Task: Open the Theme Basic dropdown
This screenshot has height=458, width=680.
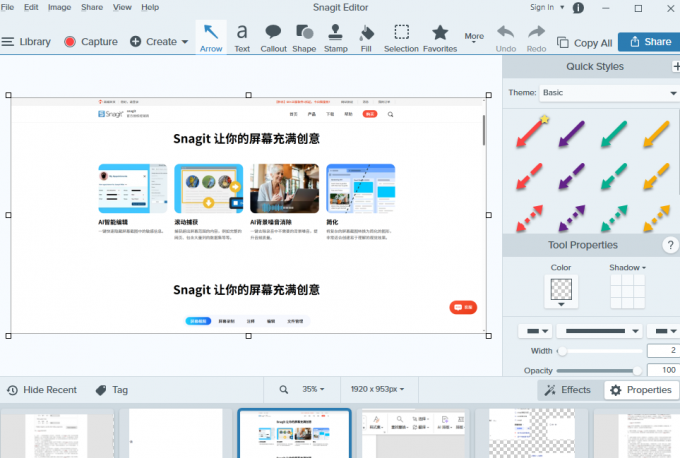Action: point(609,93)
